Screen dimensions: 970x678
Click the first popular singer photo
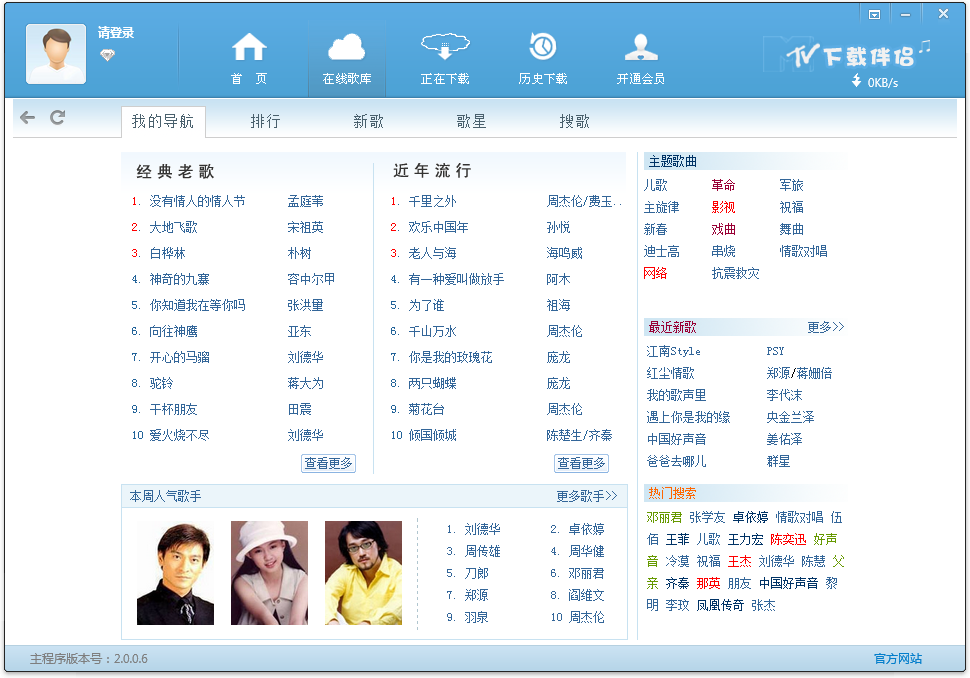coord(175,573)
